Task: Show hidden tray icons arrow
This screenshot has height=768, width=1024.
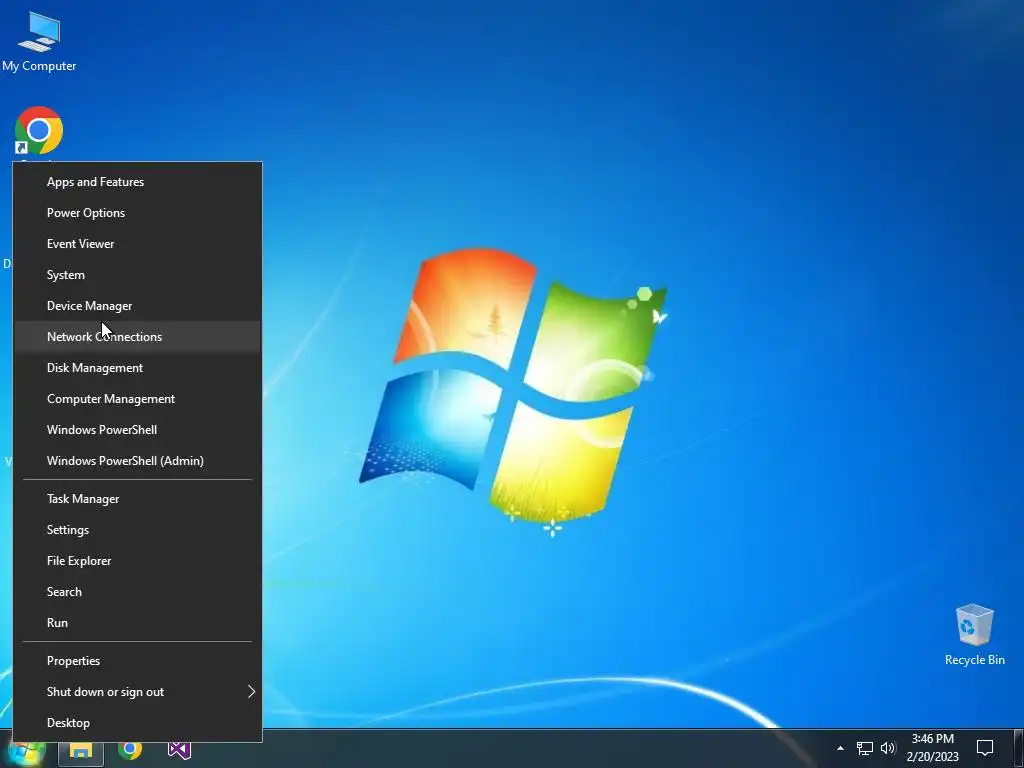Action: [840, 748]
